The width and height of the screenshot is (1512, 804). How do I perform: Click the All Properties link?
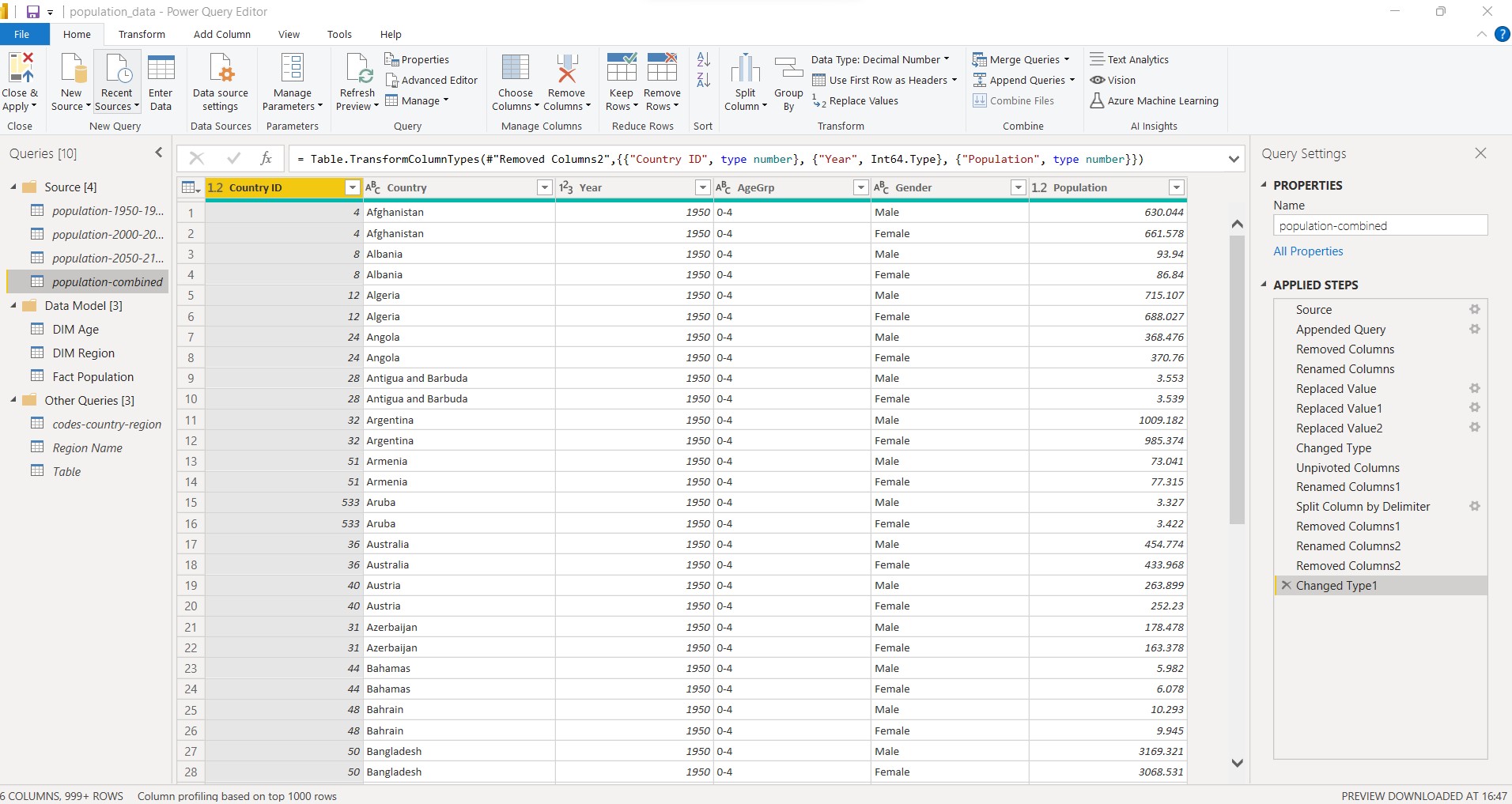pos(1308,251)
